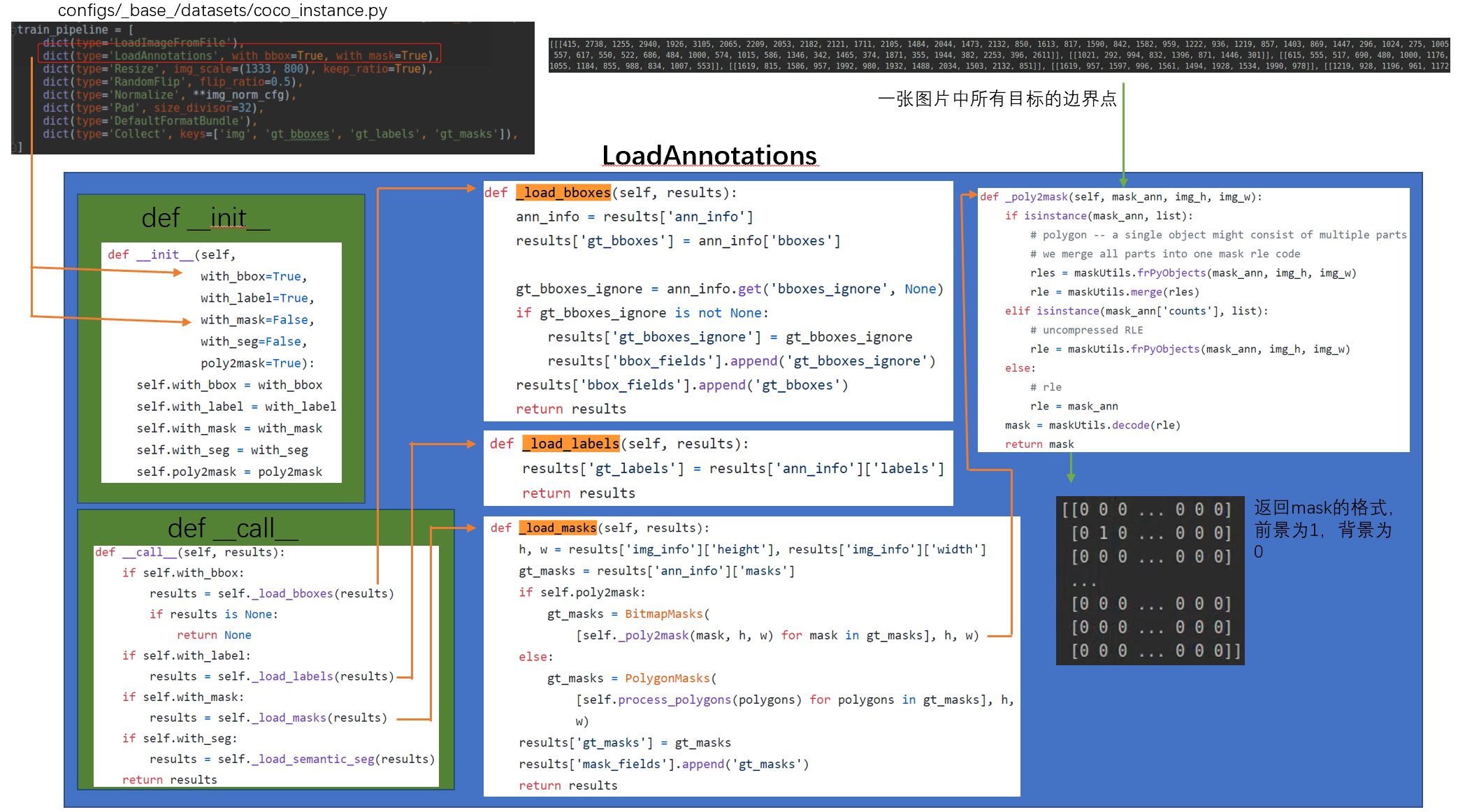Click the _poly2mask function definition line
1458x812 pixels.
tap(1120, 197)
